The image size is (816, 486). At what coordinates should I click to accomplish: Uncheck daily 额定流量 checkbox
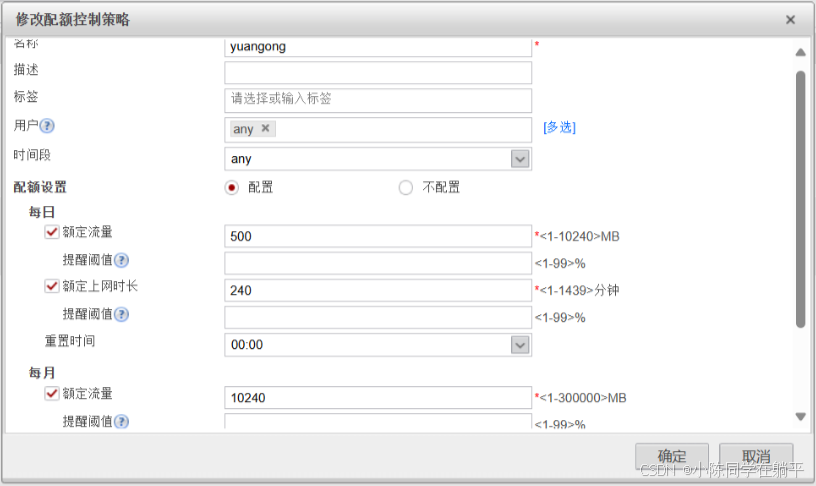(x=52, y=232)
